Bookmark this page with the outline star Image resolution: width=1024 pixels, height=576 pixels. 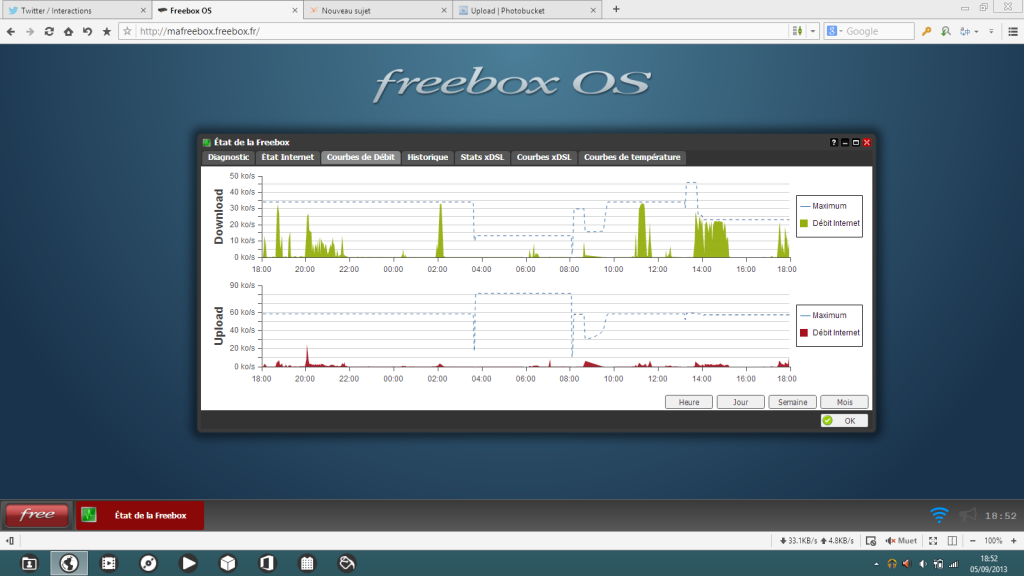point(127,31)
